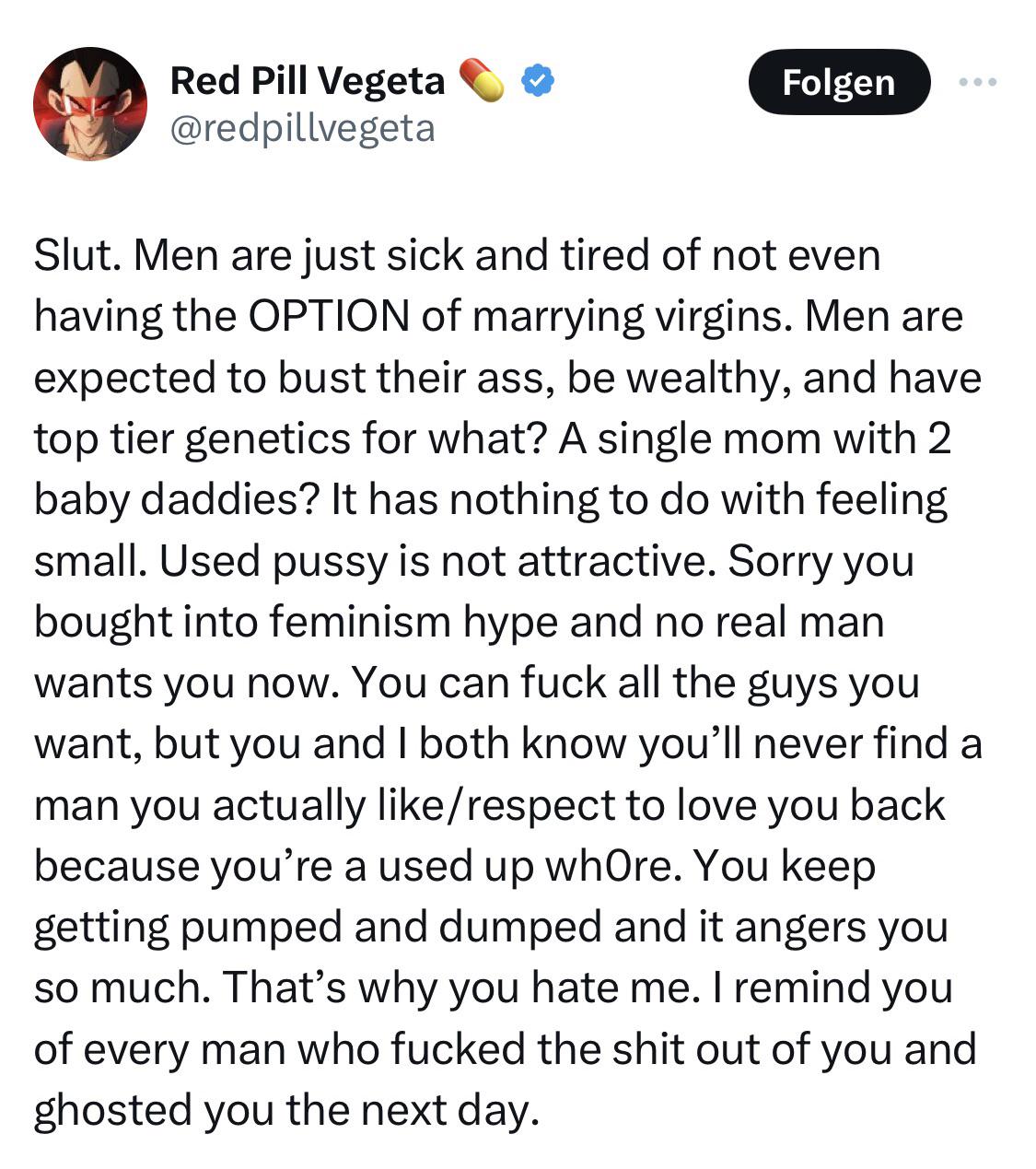Click the display name Red Pill Vegeta

pos(308,81)
